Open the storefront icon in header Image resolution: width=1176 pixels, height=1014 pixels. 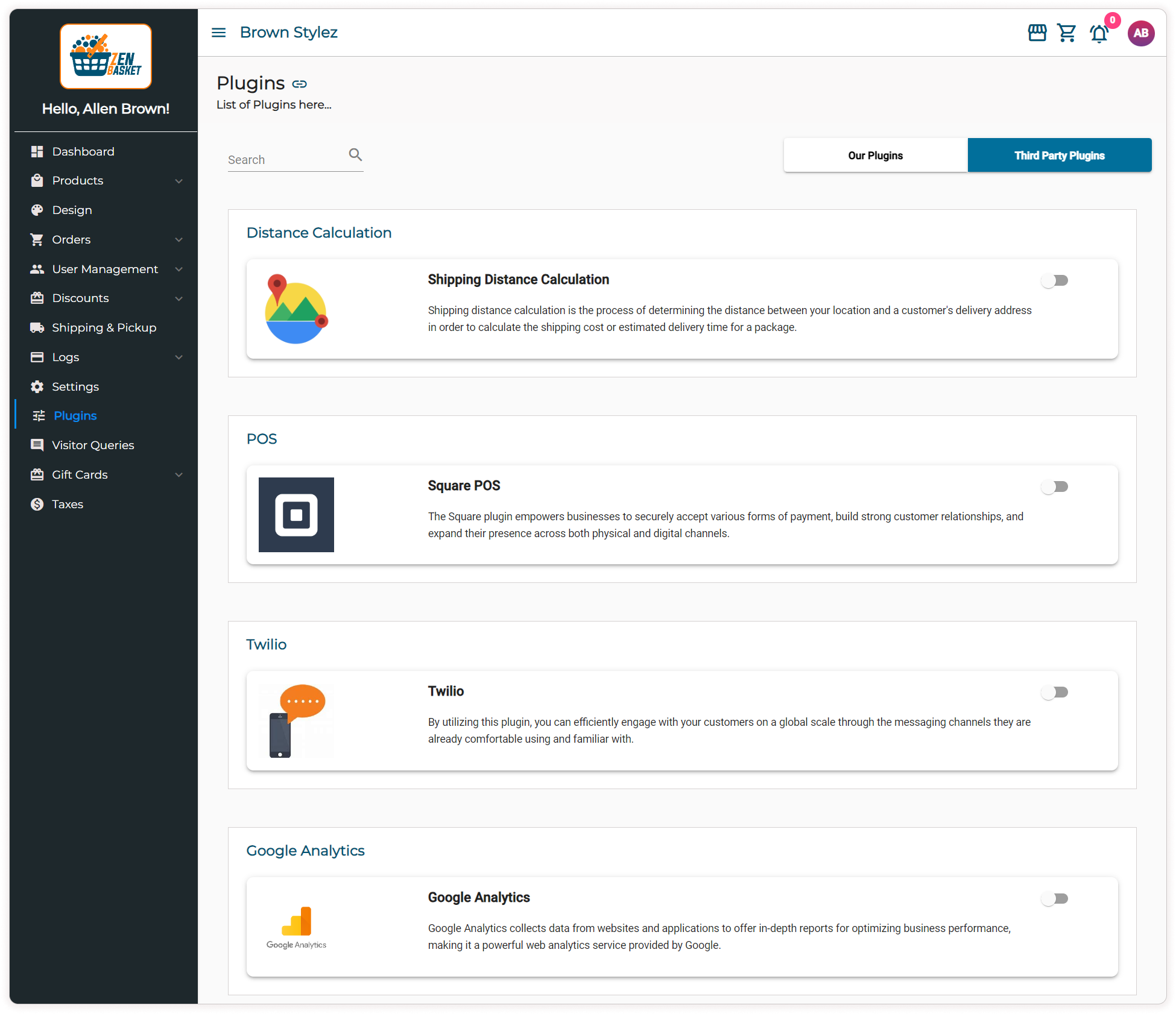tap(1037, 33)
